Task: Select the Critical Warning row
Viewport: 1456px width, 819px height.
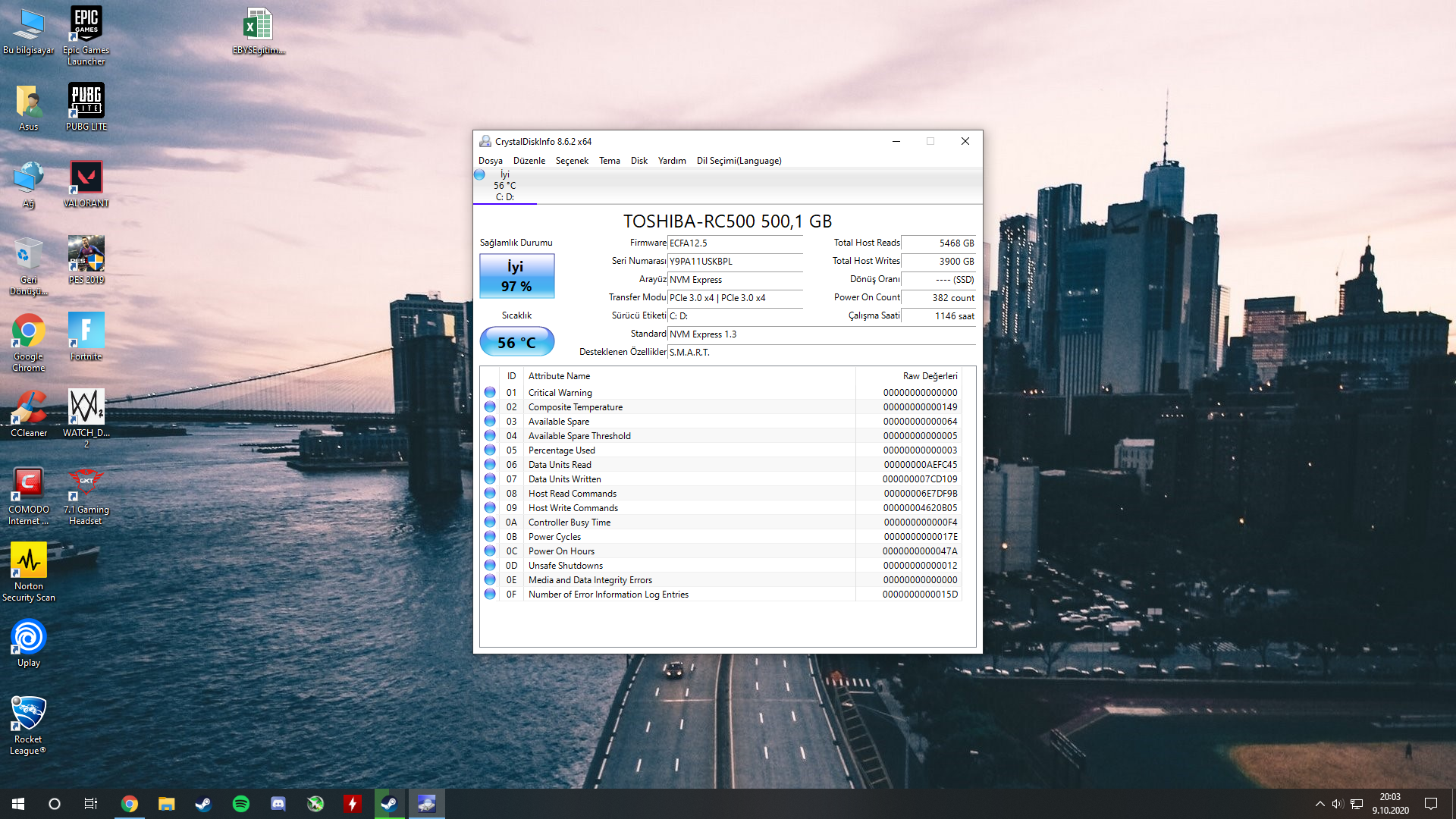Action: (x=721, y=393)
